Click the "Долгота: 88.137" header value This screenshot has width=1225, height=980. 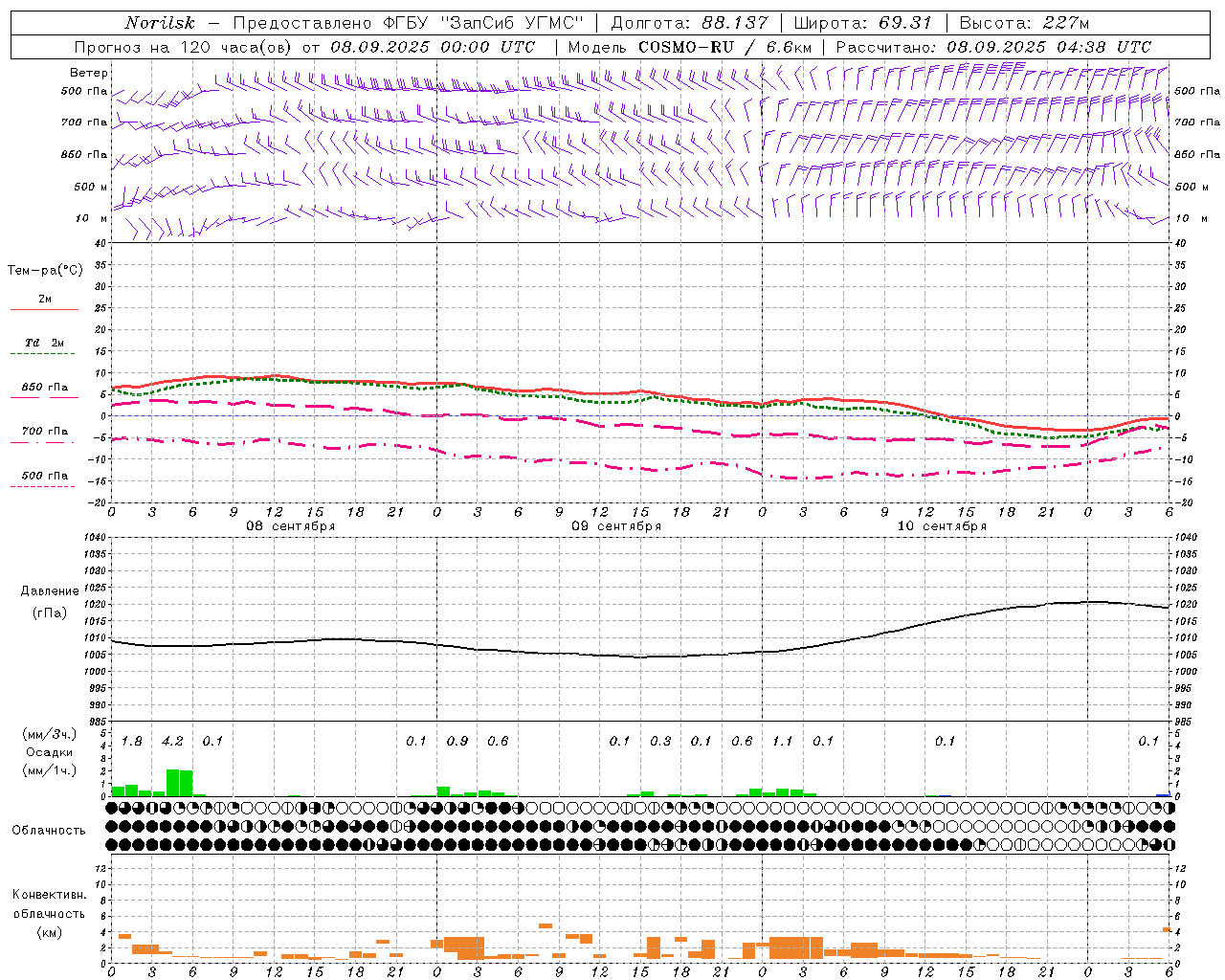point(689,23)
